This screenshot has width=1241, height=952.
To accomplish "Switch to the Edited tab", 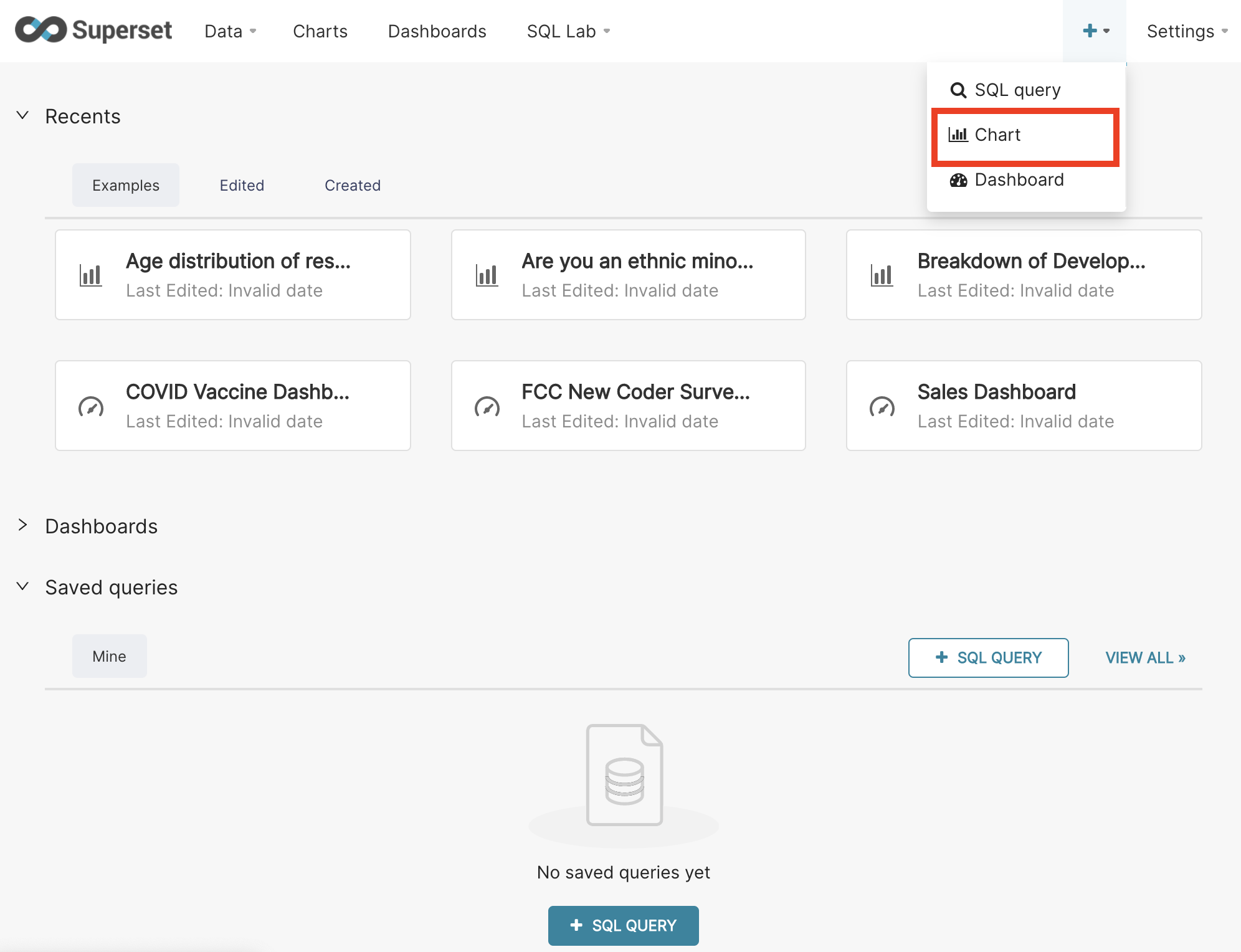I will 242,185.
